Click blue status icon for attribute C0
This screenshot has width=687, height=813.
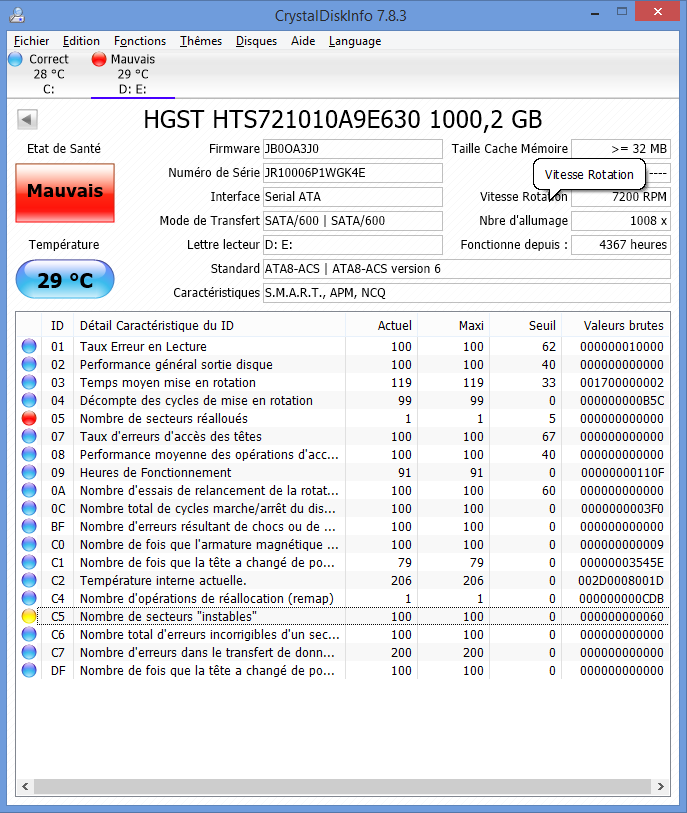[29, 544]
